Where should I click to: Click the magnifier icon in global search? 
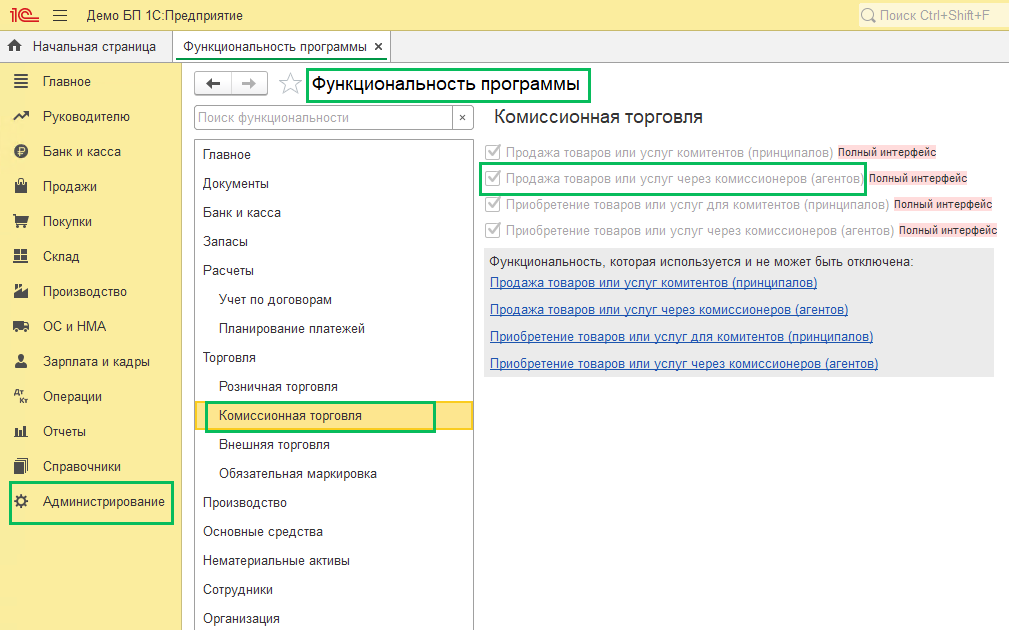(868, 15)
